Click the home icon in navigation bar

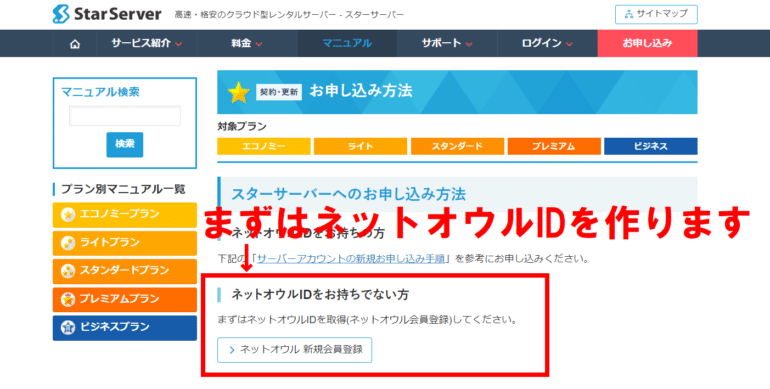pos(75,44)
